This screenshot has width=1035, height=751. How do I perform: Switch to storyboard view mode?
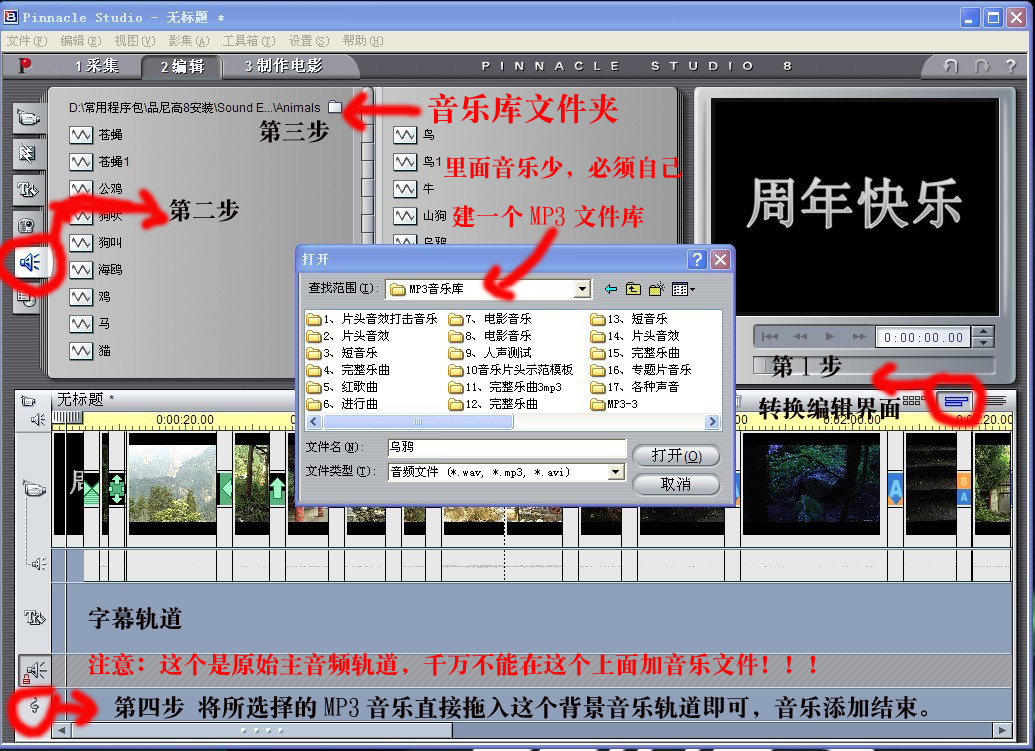pyautogui.click(x=912, y=400)
